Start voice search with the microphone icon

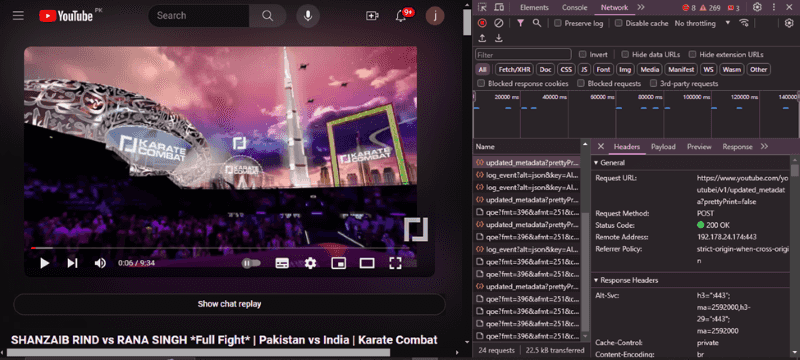pos(308,16)
